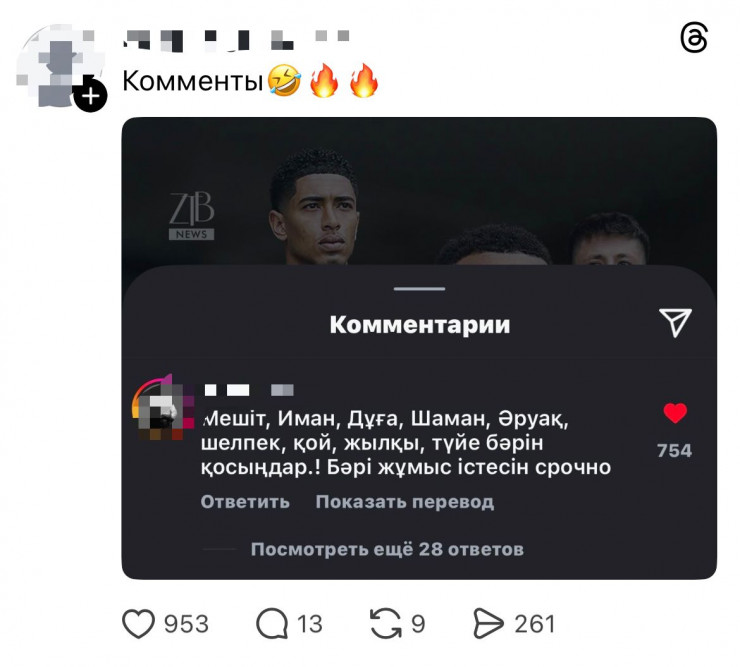The width and height of the screenshot is (740, 667).
Task: Share the post via paper plane icon
Action: [x=488, y=624]
